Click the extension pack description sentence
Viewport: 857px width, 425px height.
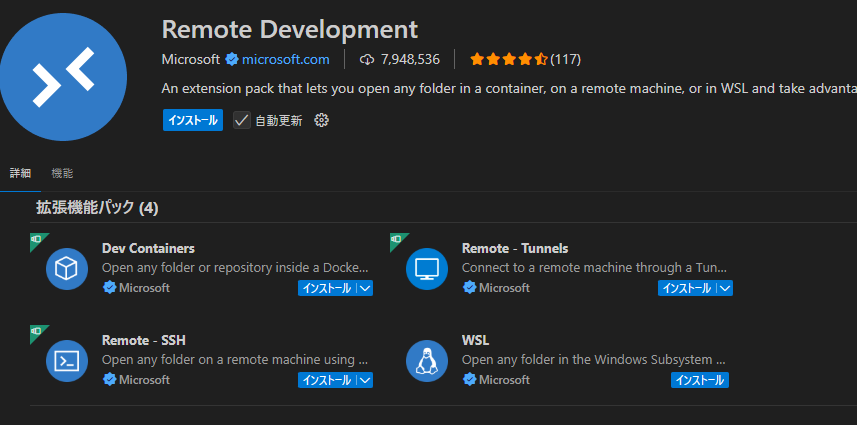(x=509, y=88)
